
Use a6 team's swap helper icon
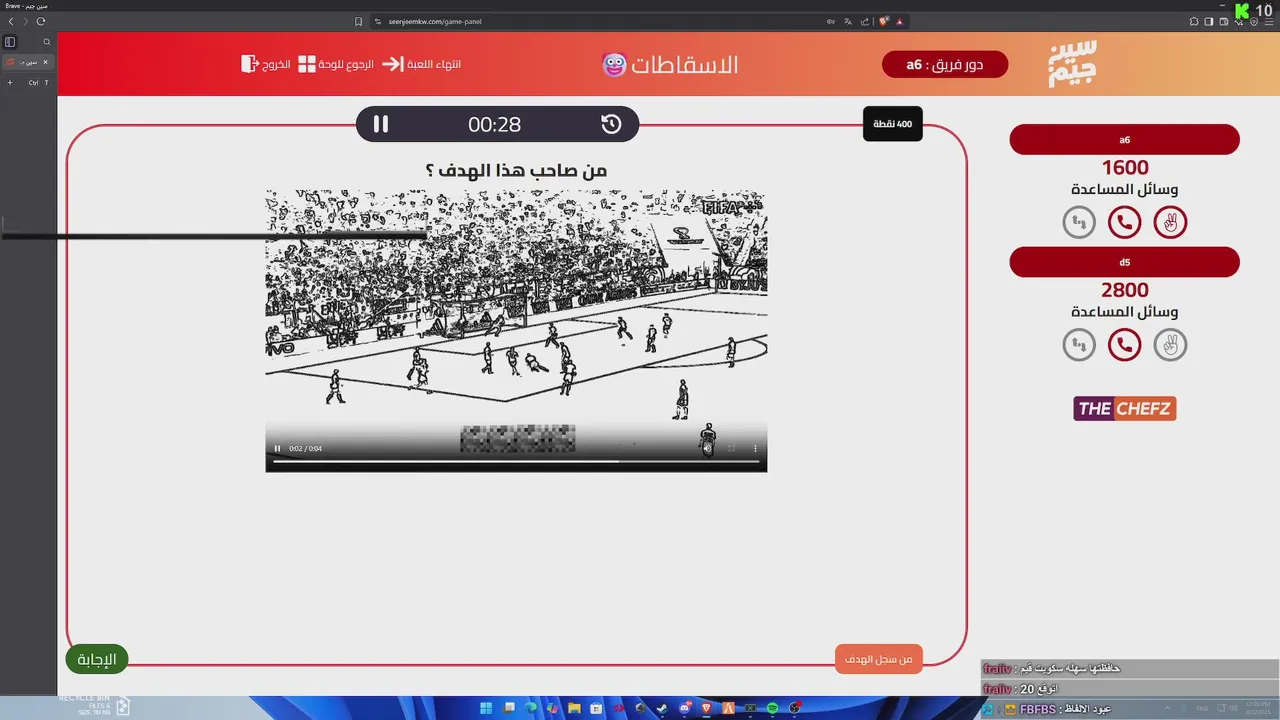[x=1079, y=222]
